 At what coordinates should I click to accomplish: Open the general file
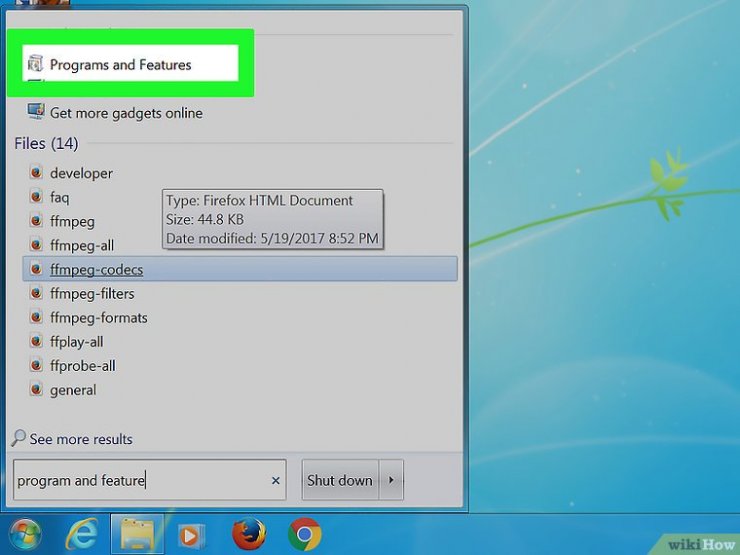click(73, 390)
